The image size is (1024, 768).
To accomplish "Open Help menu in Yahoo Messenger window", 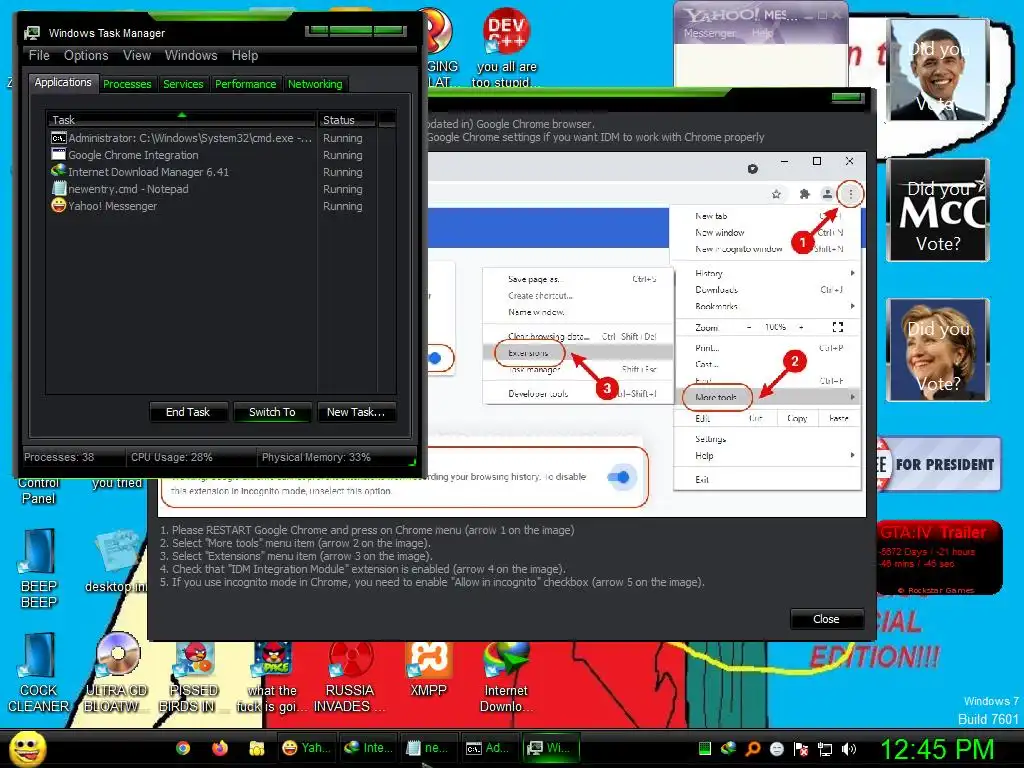I will coord(762,33).
